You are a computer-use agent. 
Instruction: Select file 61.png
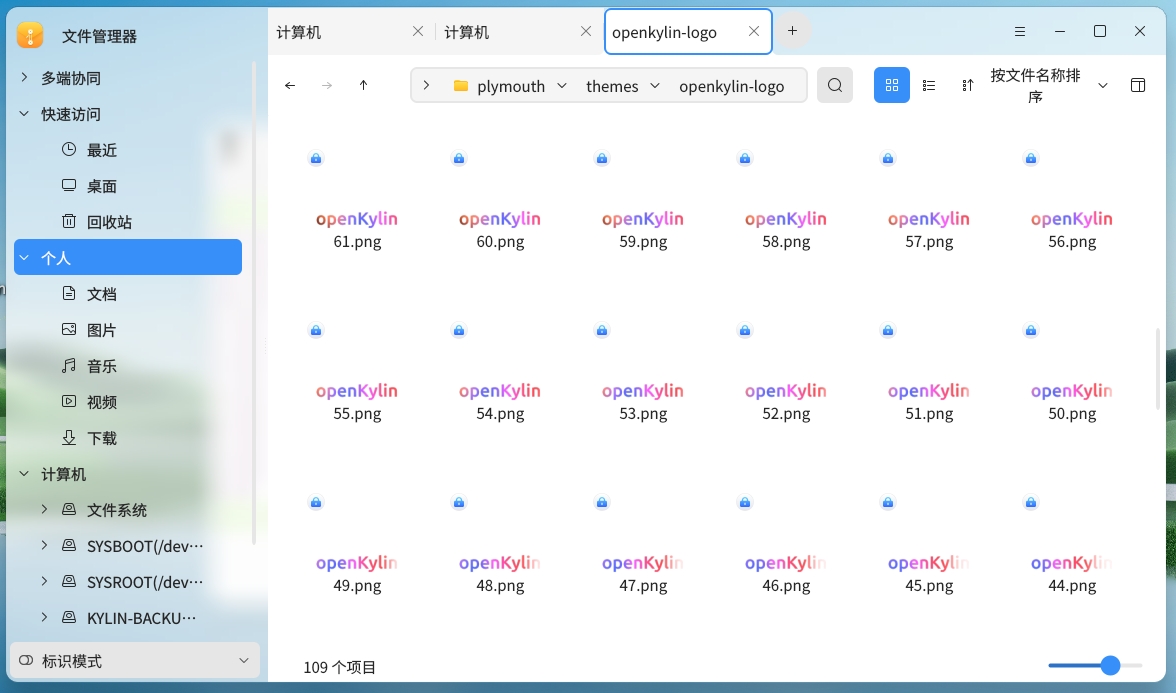tap(357, 201)
